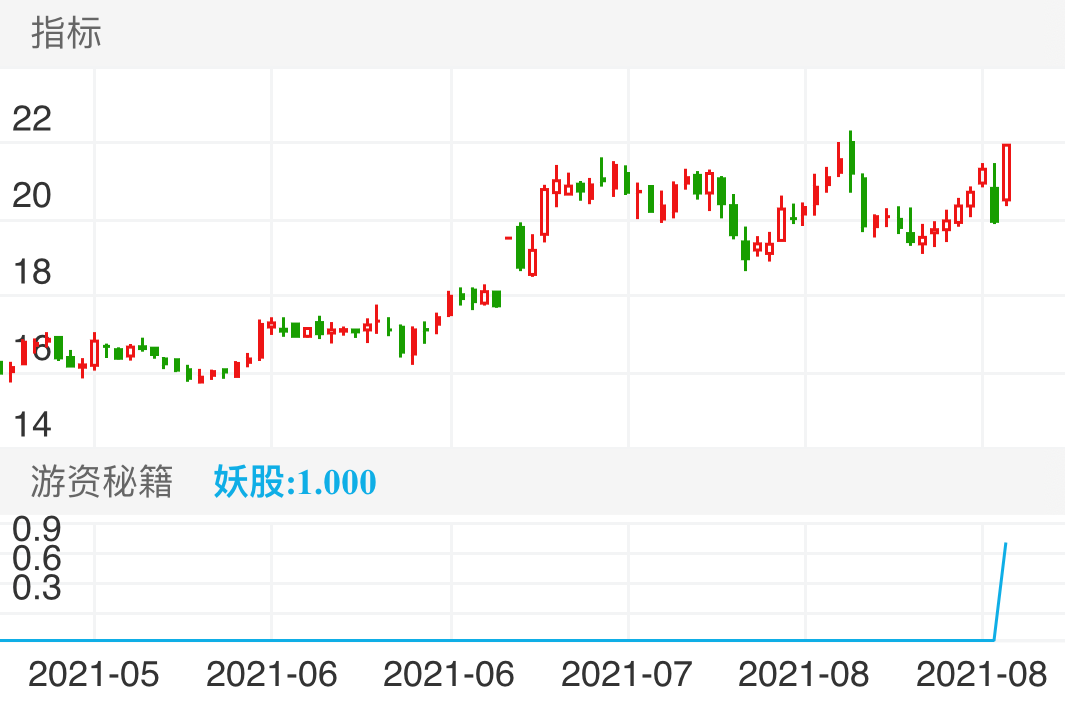The image size is (1065, 708).
Task: Click the last tall red candlestick
Action: [x=1007, y=172]
